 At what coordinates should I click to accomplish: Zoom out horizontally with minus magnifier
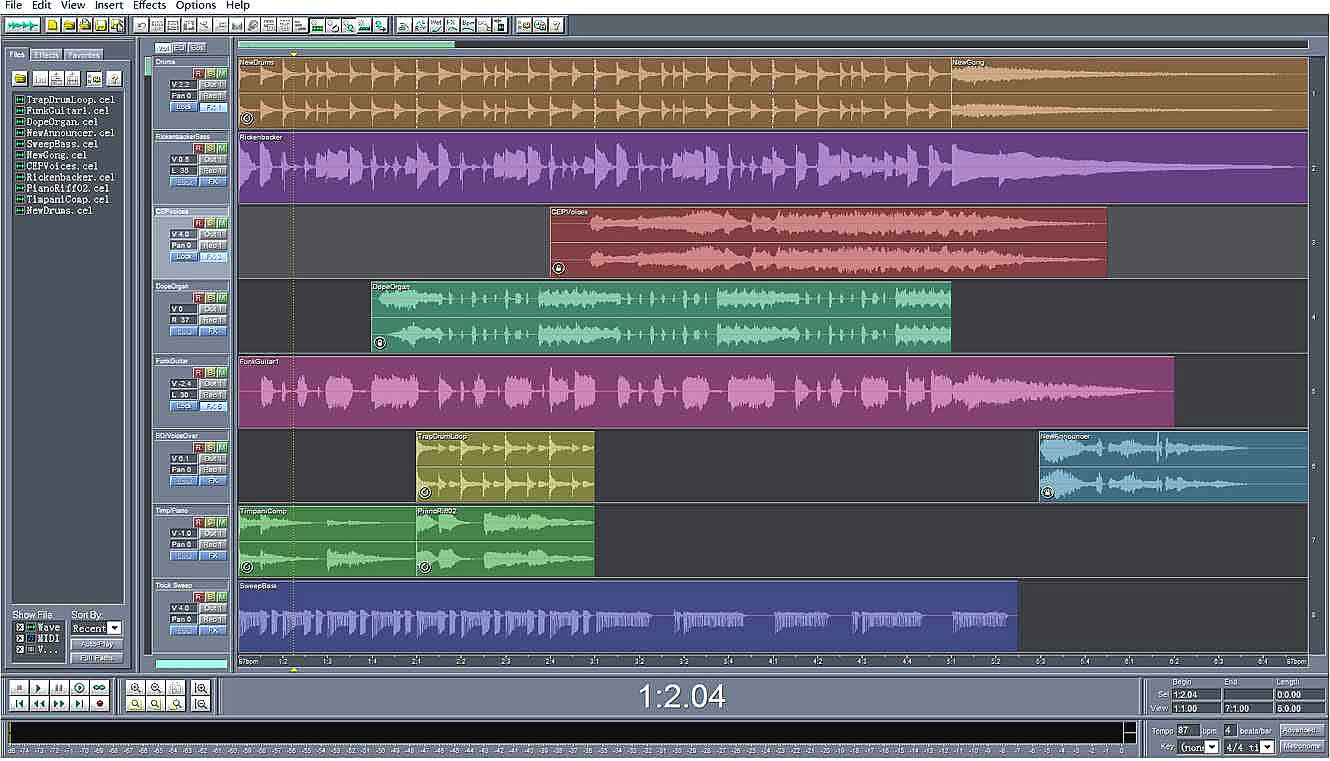[x=156, y=688]
